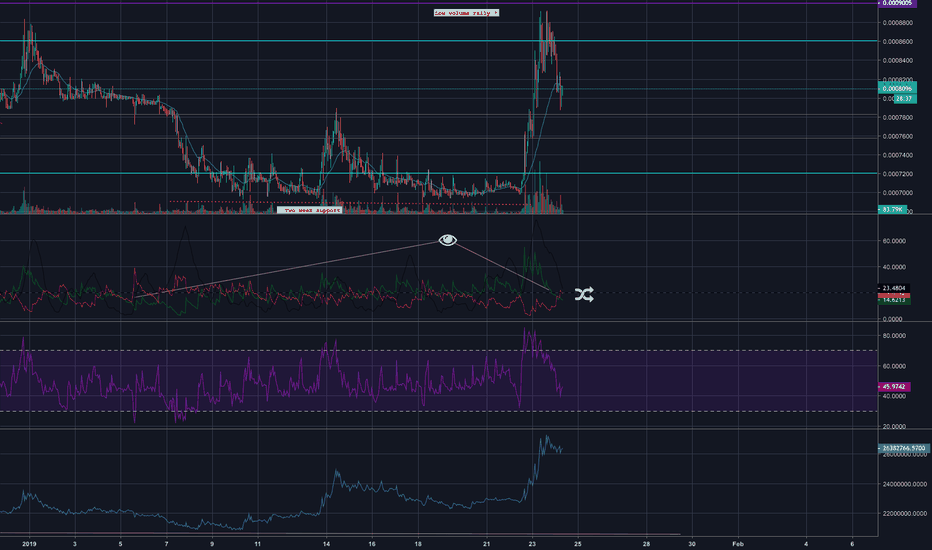Click the RSI value label 45.9742
Screen dimensions: 932x550
894,386
